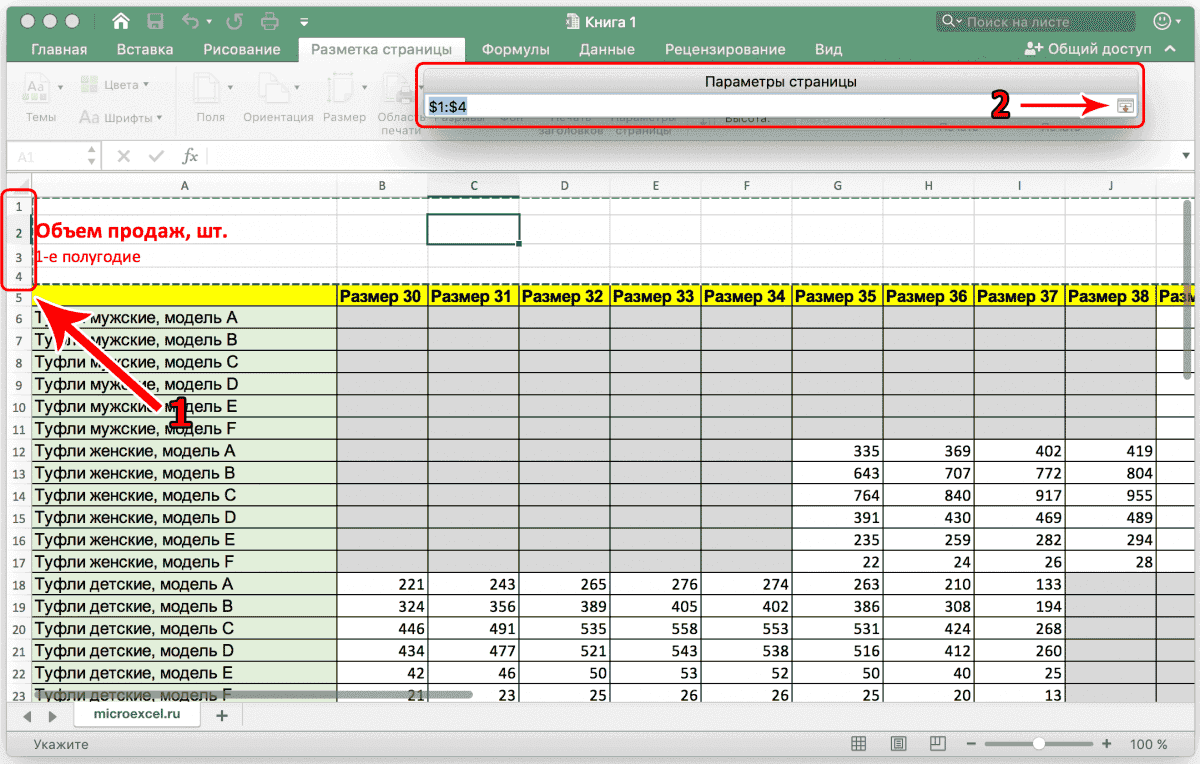Image resolution: width=1200 pixels, height=764 pixels.
Task: Click the Home icon in title bar
Action: 121,21
